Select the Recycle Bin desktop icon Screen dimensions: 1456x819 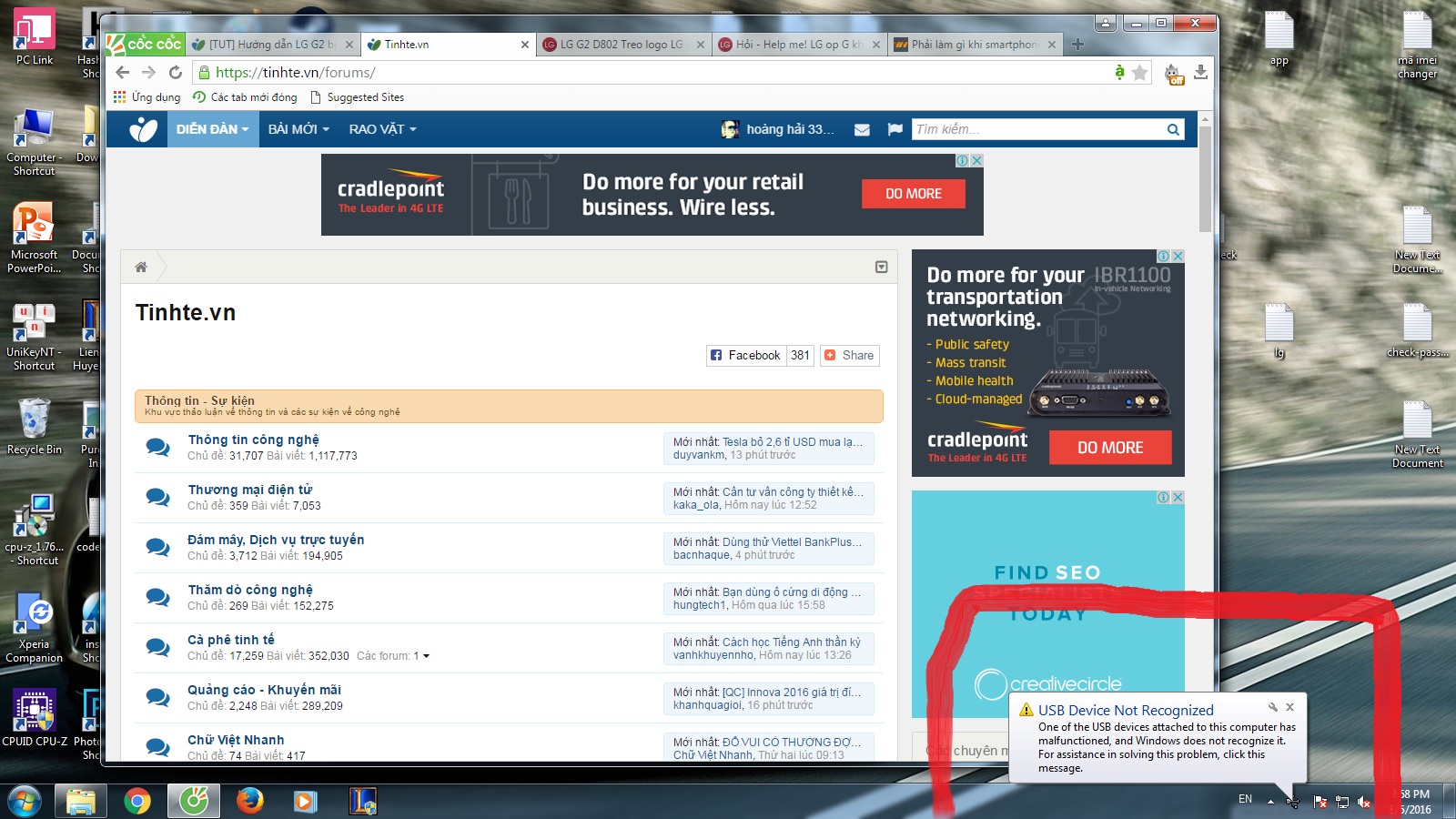[x=34, y=426]
